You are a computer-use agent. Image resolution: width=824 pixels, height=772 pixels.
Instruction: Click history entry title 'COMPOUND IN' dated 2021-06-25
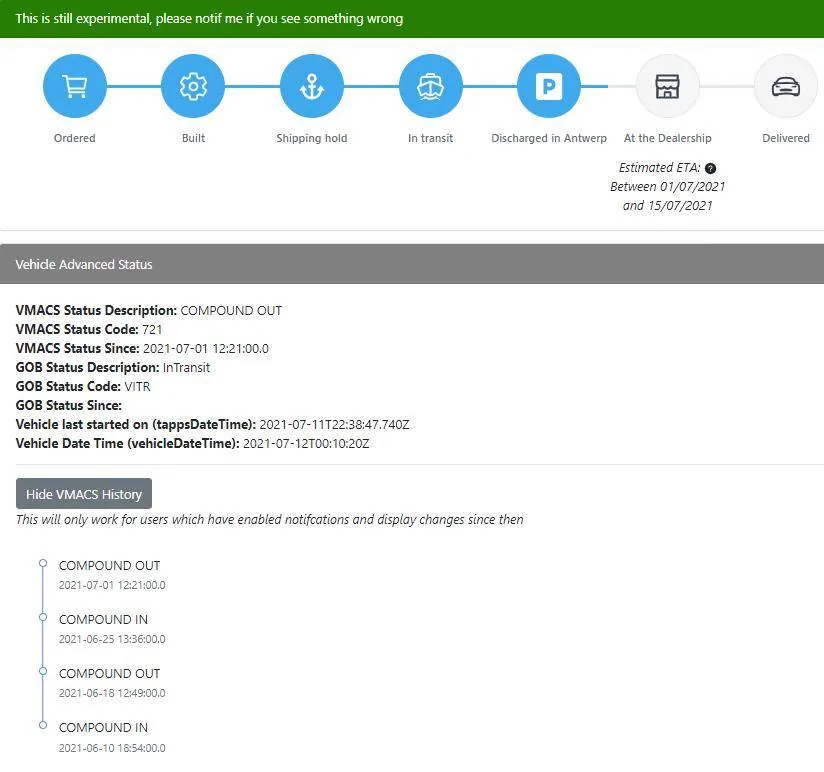104,620
